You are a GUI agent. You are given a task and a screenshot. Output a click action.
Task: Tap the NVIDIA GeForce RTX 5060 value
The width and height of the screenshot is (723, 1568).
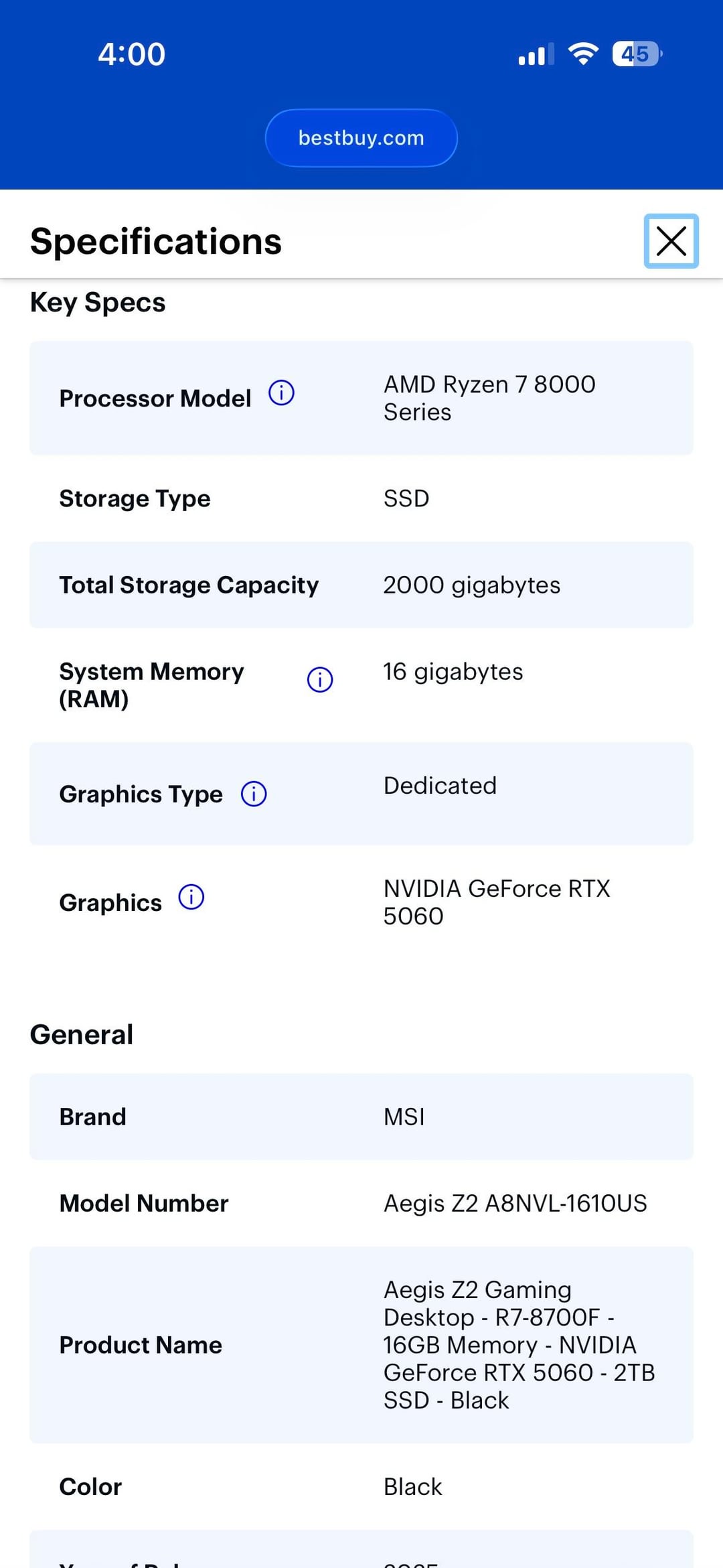tap(496, 902)
